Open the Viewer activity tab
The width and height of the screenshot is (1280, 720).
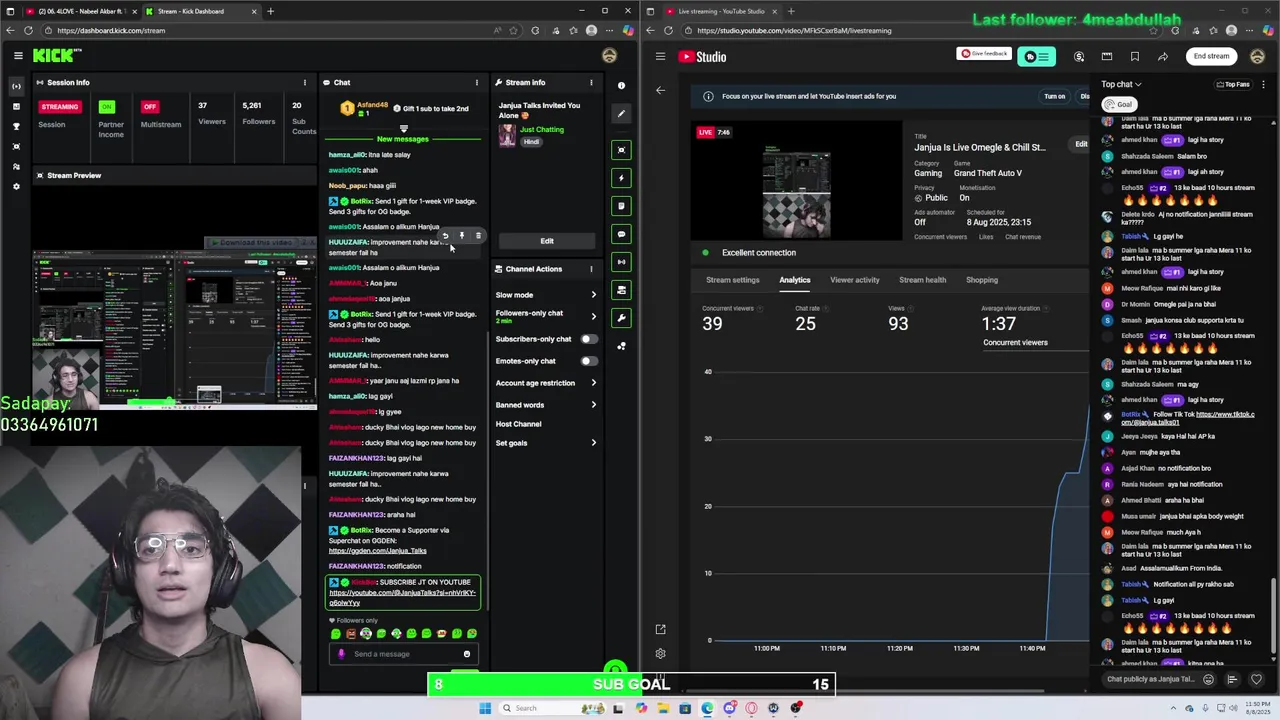pyautogui.click(x=855, y=280)
